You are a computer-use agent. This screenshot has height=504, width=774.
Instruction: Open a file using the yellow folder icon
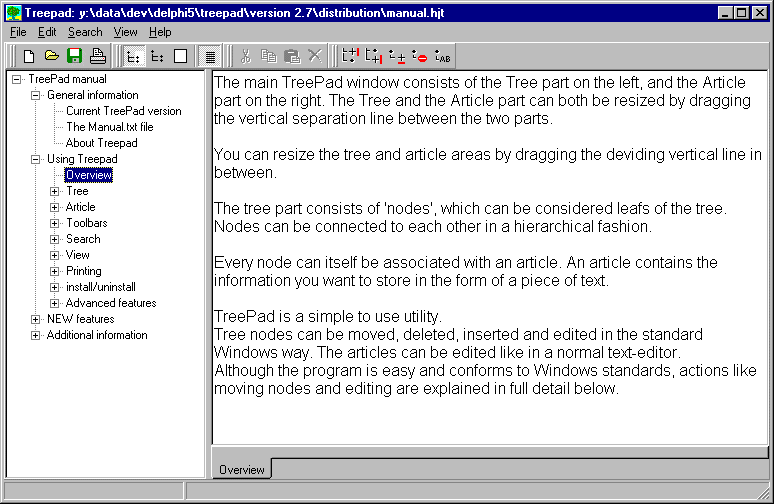point(51,56)
